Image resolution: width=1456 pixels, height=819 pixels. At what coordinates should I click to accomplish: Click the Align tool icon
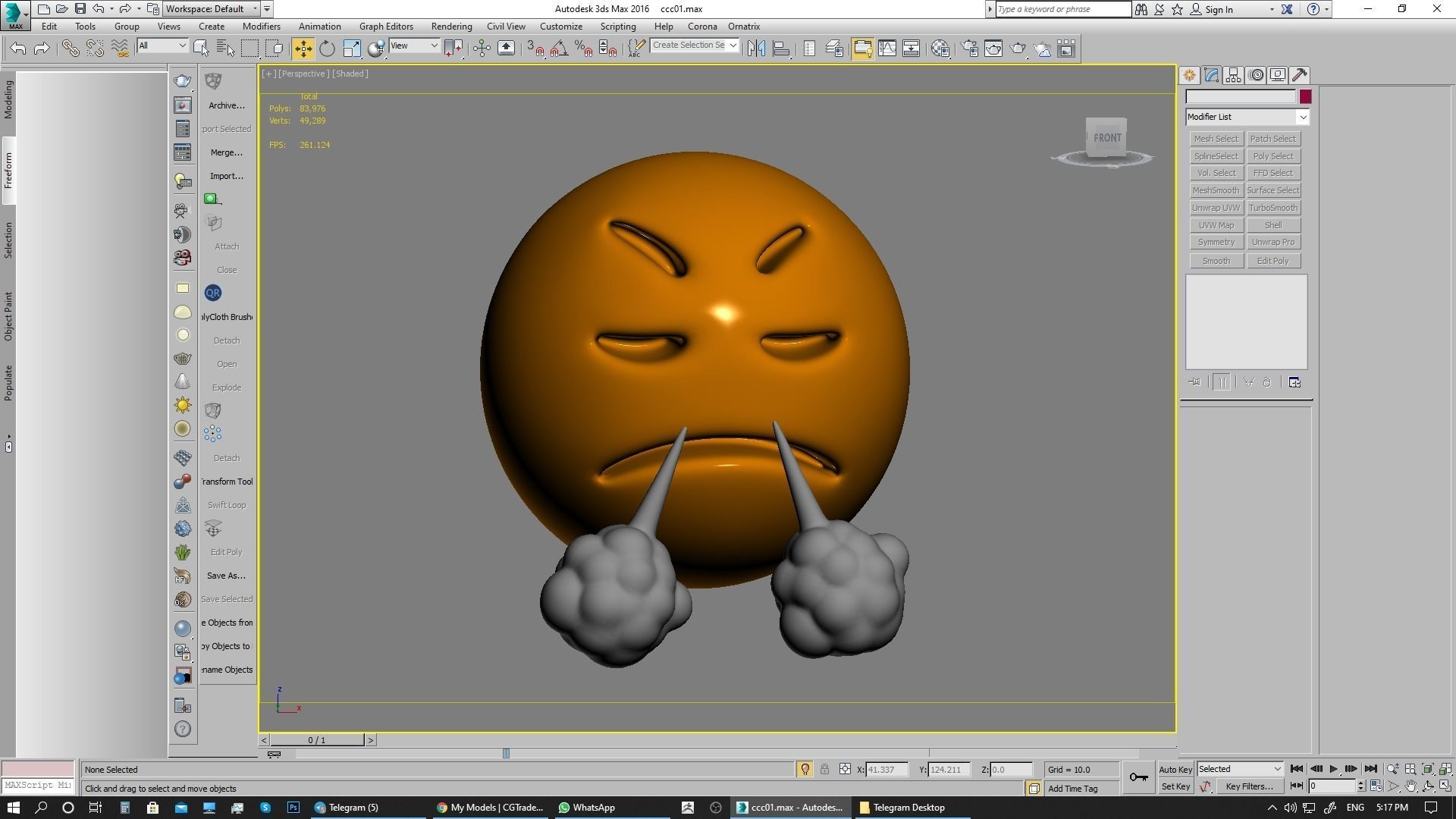pyautogui.click(x=781, y=49)
